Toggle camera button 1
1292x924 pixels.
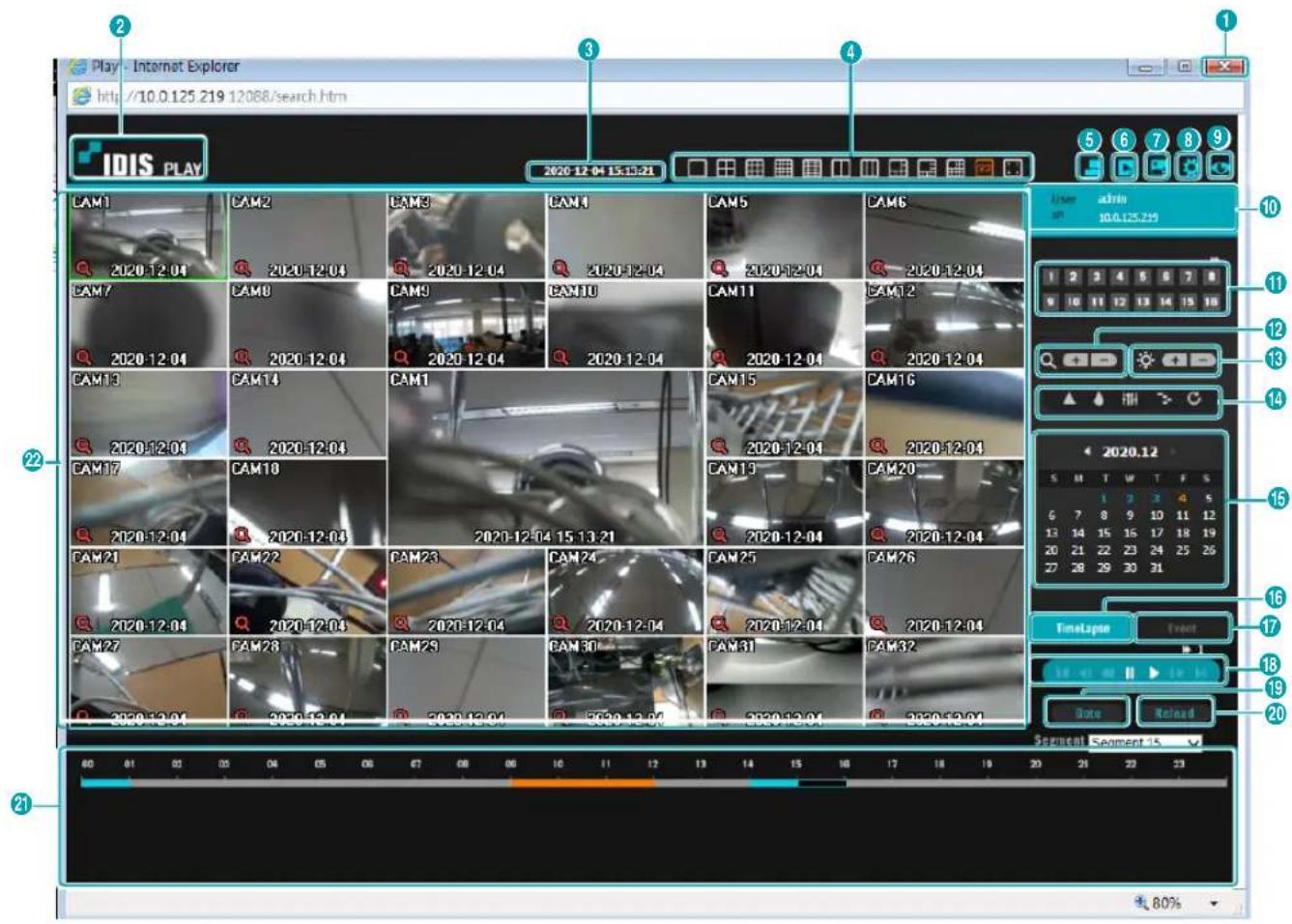point(1051,276)
